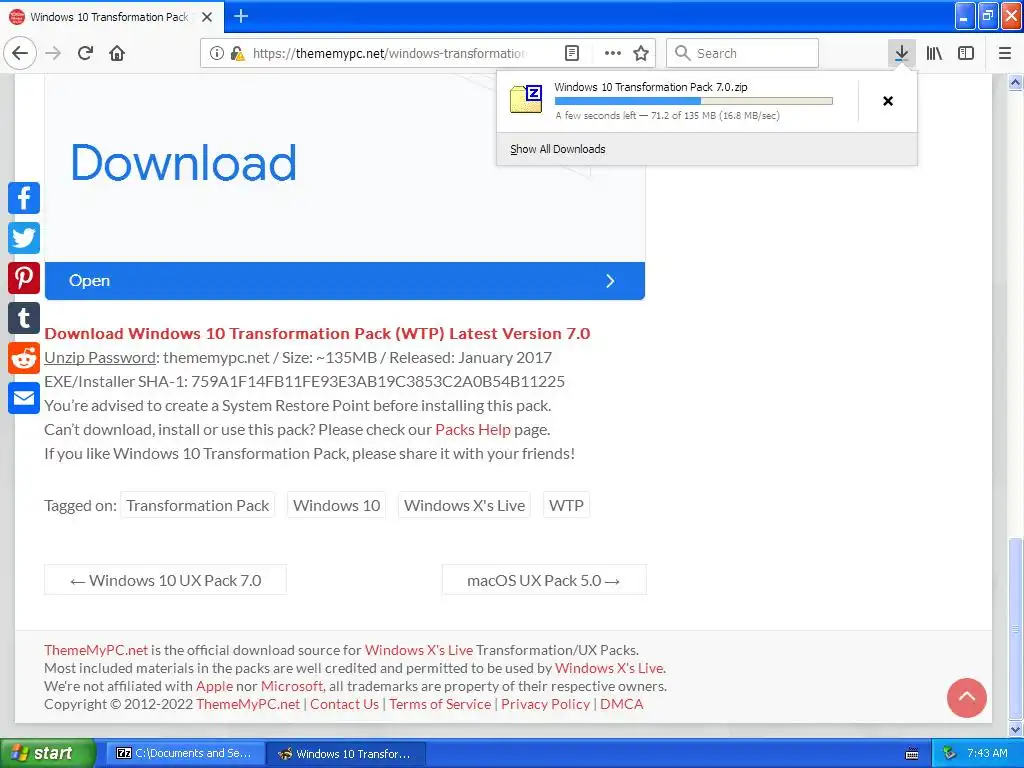The height and width of the screenshot is (768, 1024).
Task: Click the 7:43 AM clock
Action: 987,753
